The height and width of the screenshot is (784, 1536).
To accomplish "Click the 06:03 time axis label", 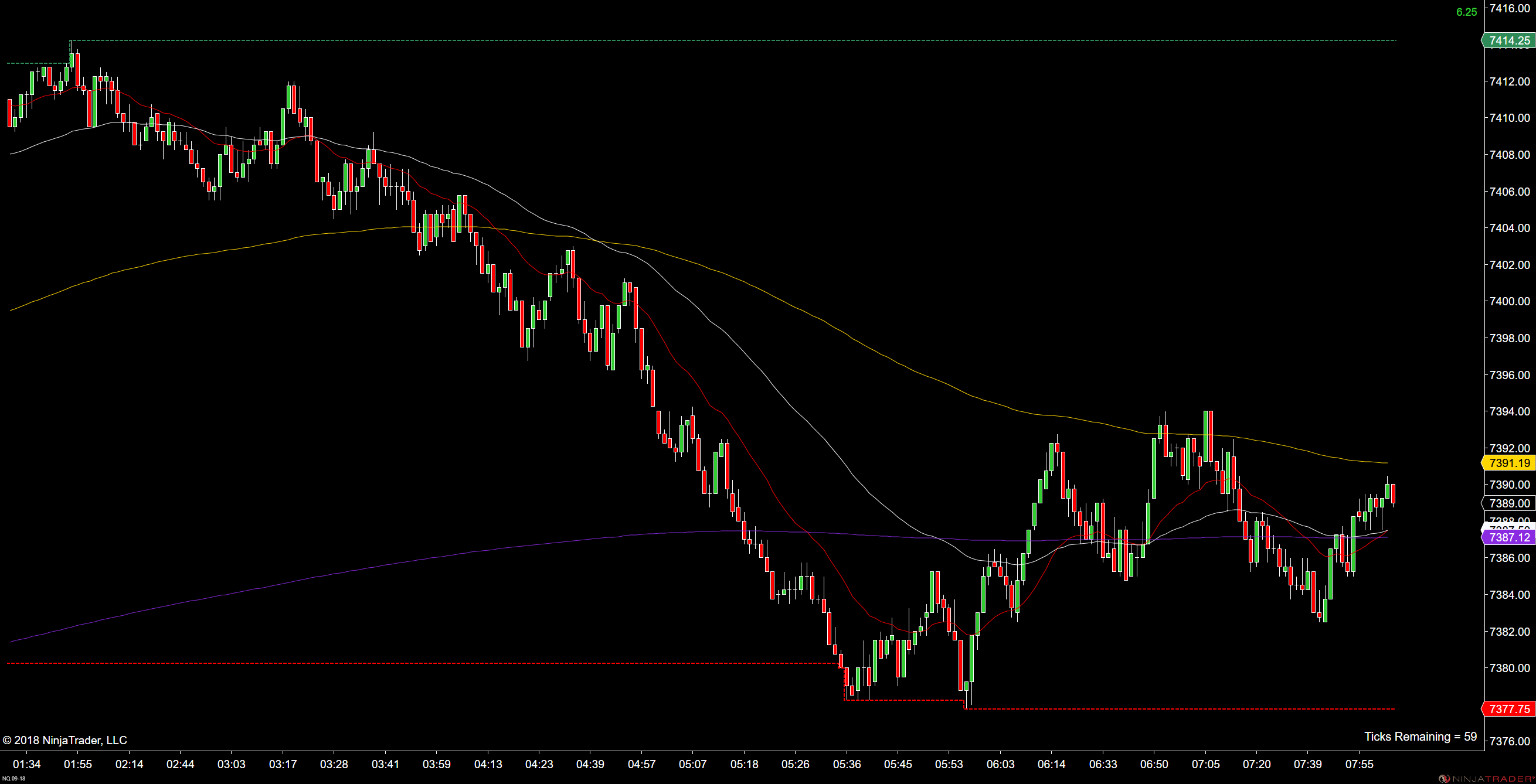I will [1001, 764].
